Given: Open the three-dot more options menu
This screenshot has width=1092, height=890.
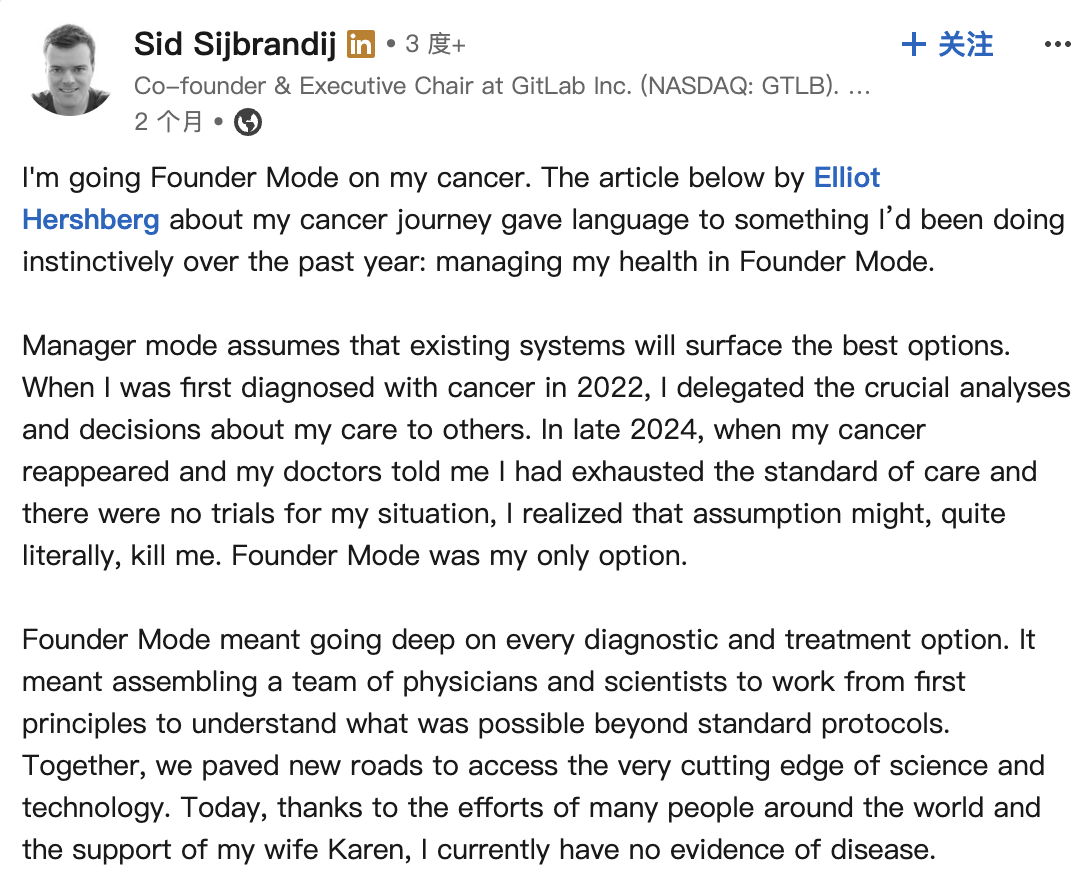Looking at the screenshot, I should click(x=1058, y=44).
